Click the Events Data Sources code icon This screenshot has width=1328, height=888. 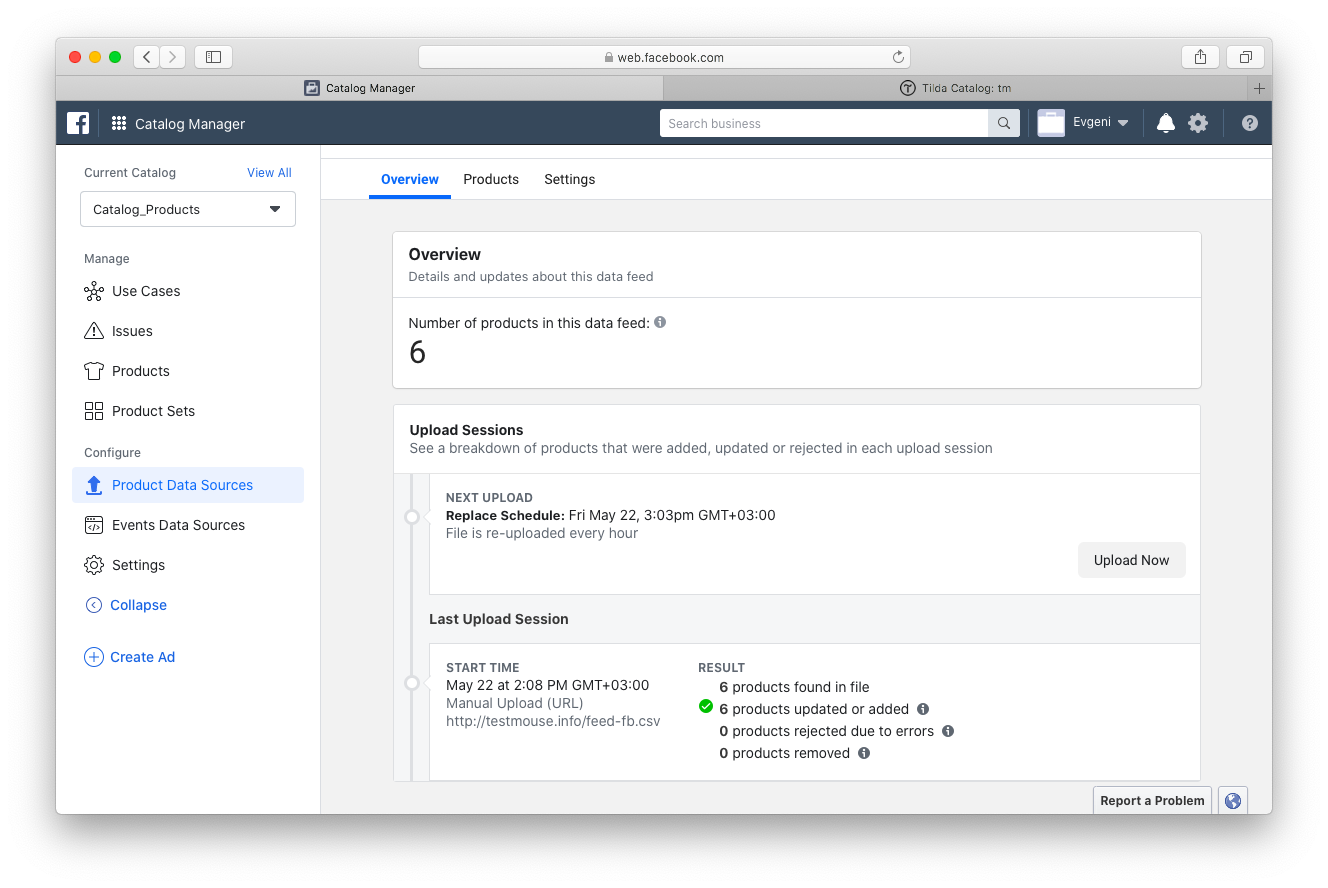(x=94, y=525)
